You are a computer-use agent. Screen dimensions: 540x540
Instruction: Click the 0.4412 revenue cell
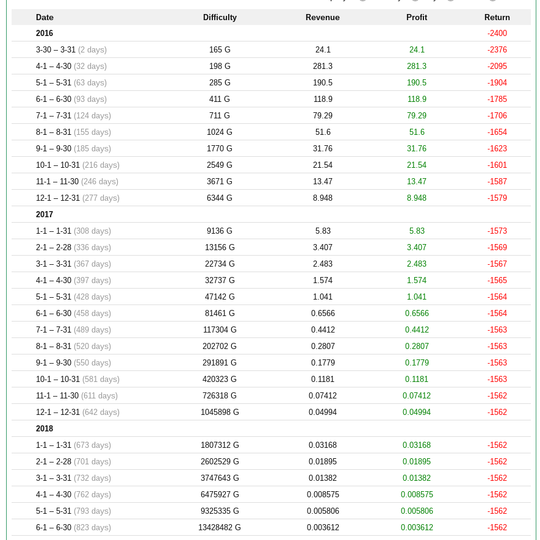(323, 330)
